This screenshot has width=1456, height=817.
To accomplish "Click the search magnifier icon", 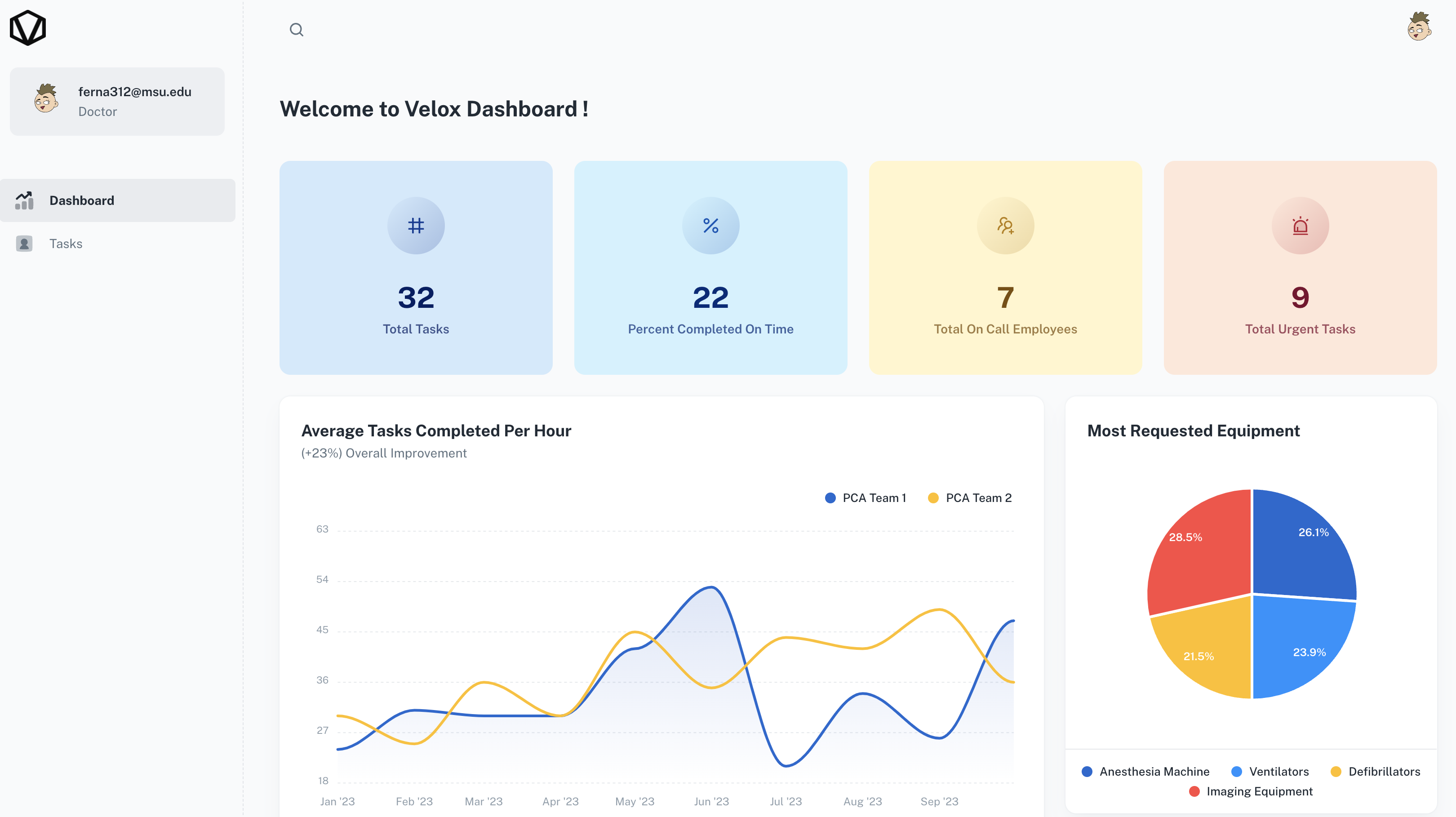I will [x=296, y=29].
